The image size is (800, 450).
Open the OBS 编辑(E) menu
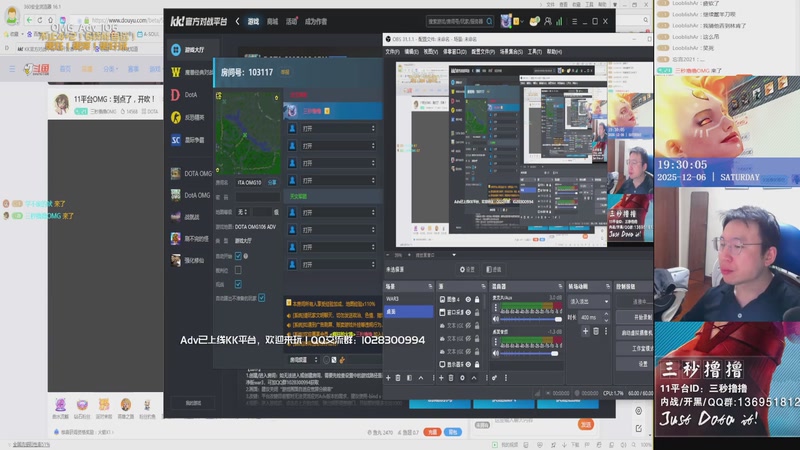pos(411,52)
